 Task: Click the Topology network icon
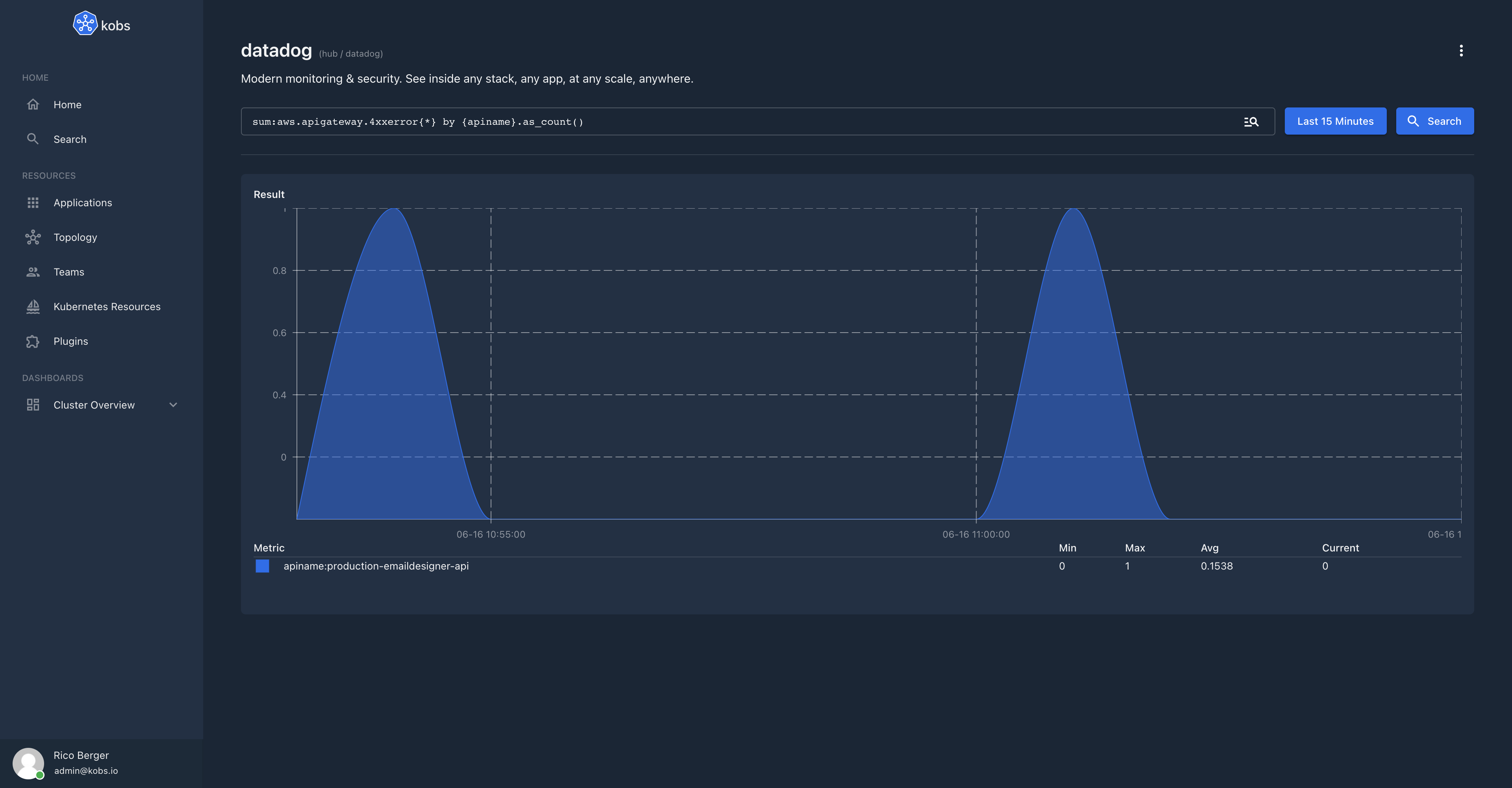[x=33, y=237]
